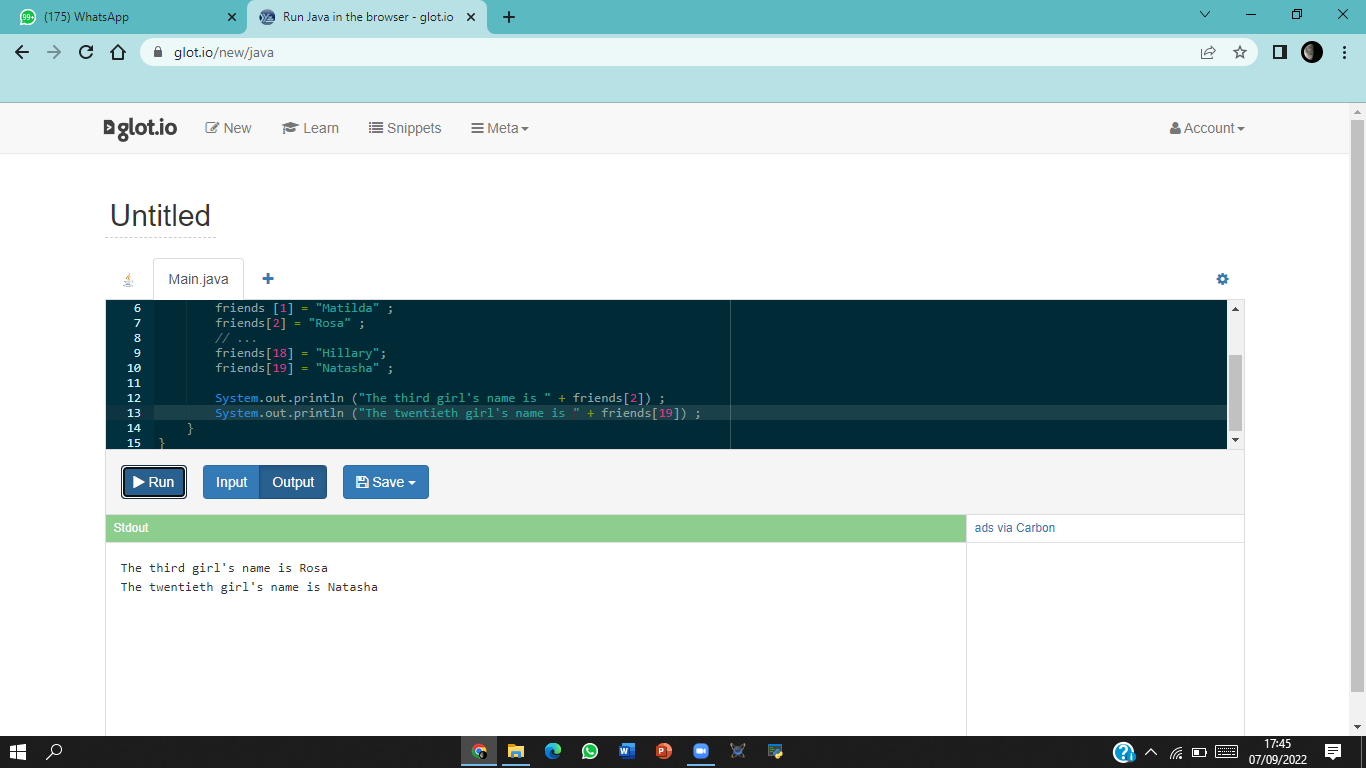Image resolution: width=1366 pixels, height=768 pixels.
Task: Open WhatsApp from the taskbar
Action: [590, 751]
